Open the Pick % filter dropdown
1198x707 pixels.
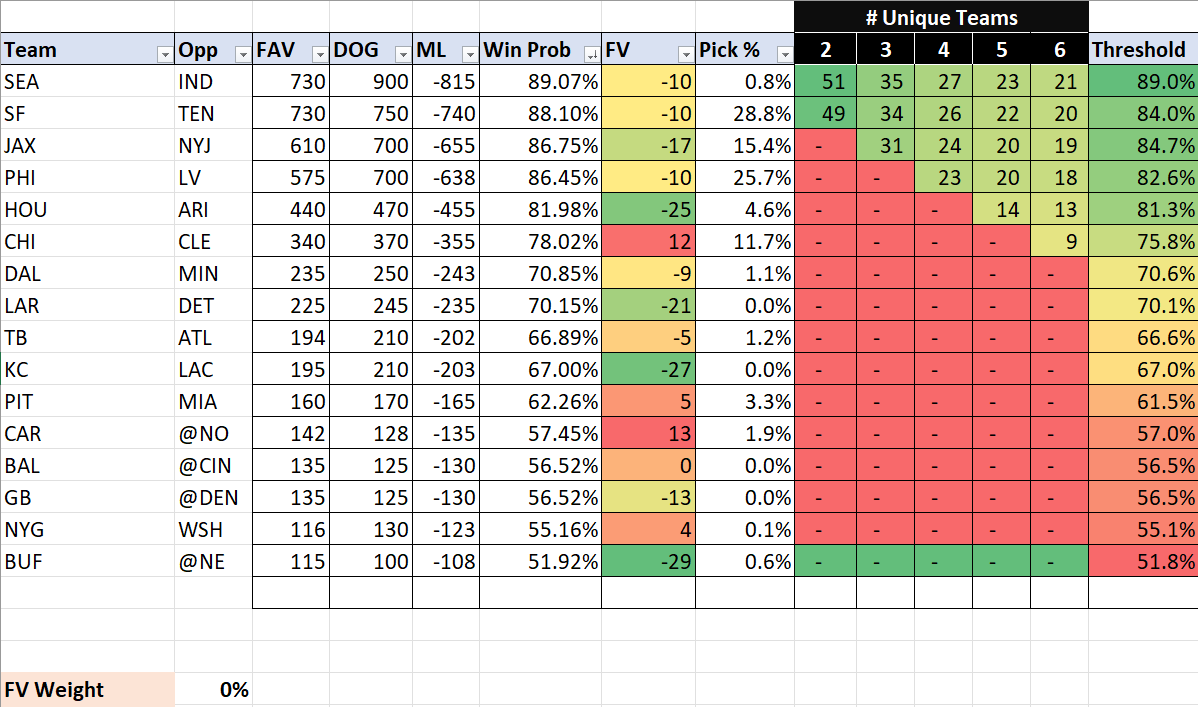[x=784, y=54]
